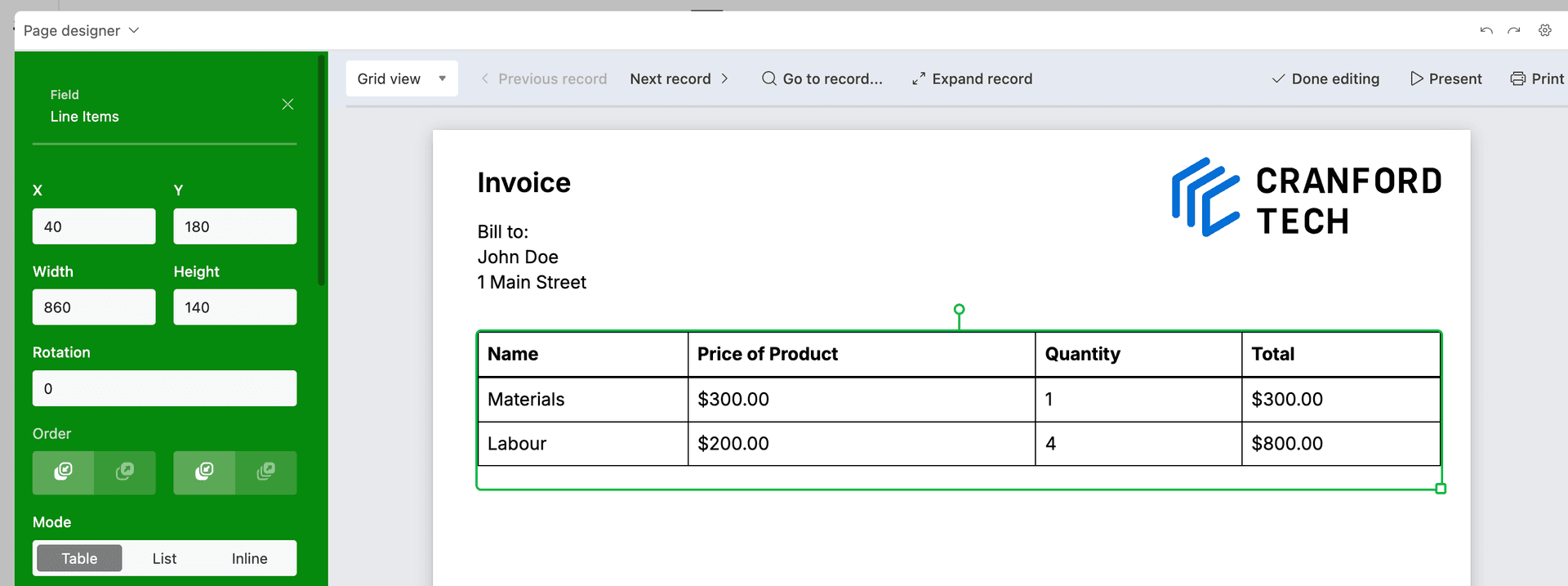The height and width of the screenshot is (586, 1568).
Task: Switch Mode to Table
Action: coord(79,558)
